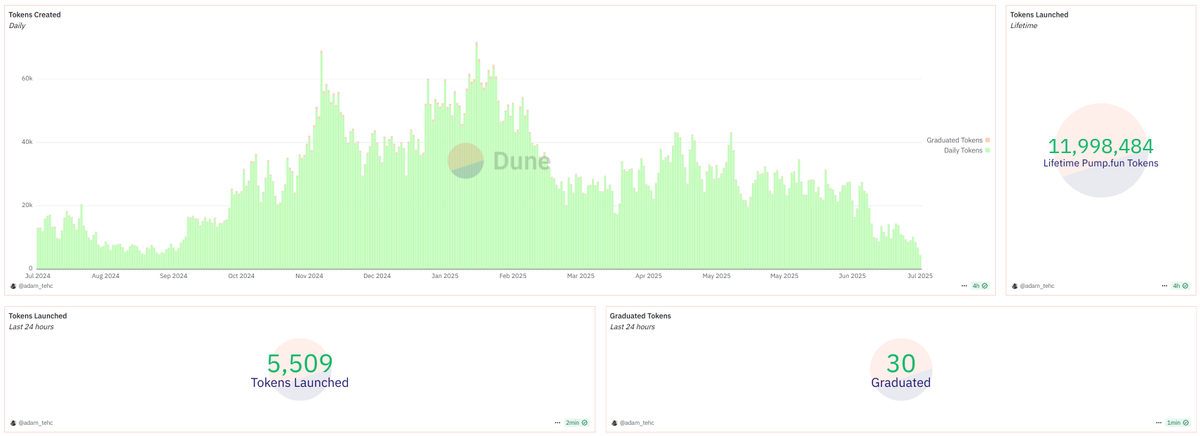Viewport: 1200px width, 436px height.
Task: Open the Tokens Created chart title
Action: coord(35,15)
